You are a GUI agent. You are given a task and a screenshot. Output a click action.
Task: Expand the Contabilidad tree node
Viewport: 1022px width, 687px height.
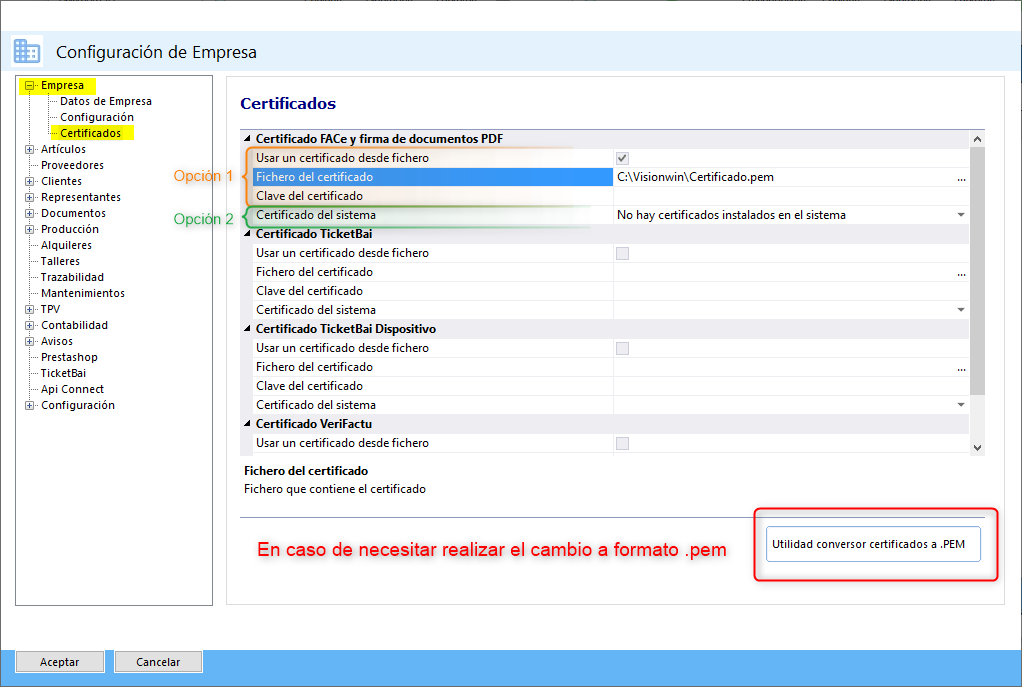click(29, 325)
